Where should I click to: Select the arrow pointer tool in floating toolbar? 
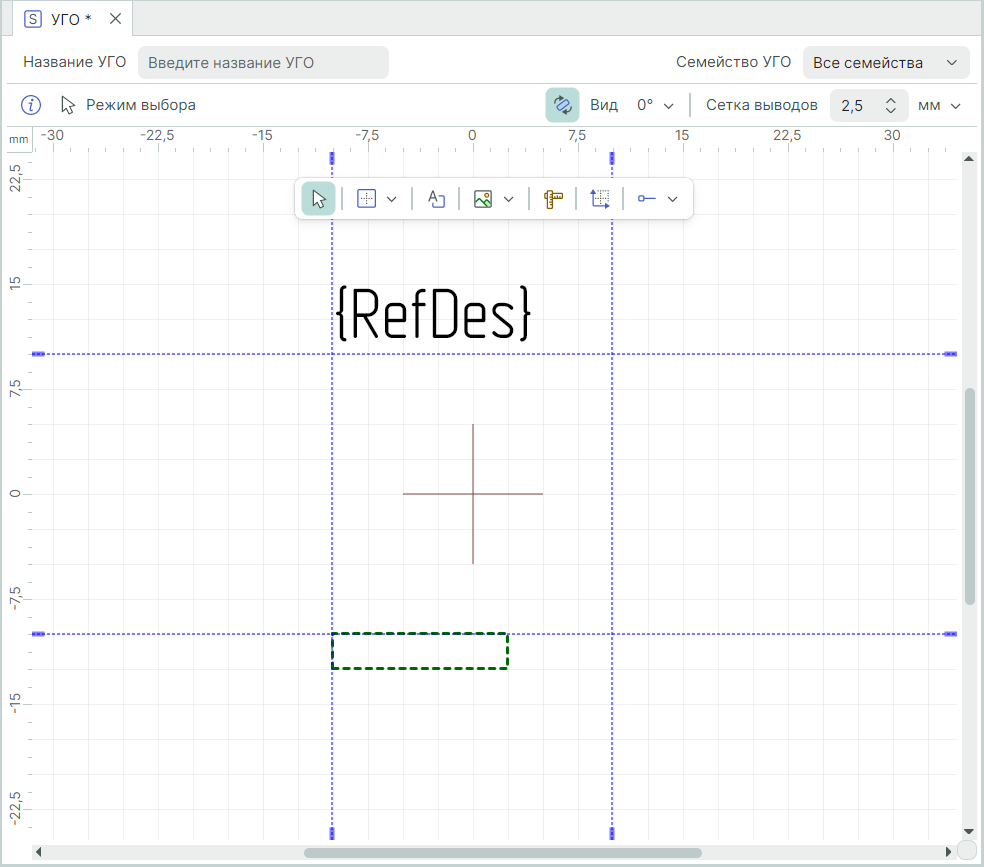tap(318, 199)
